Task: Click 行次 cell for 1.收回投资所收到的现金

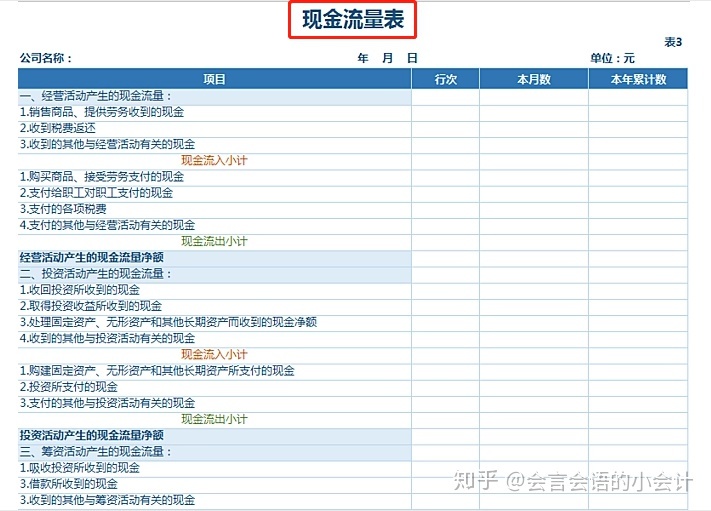Action: pos(445,291)
